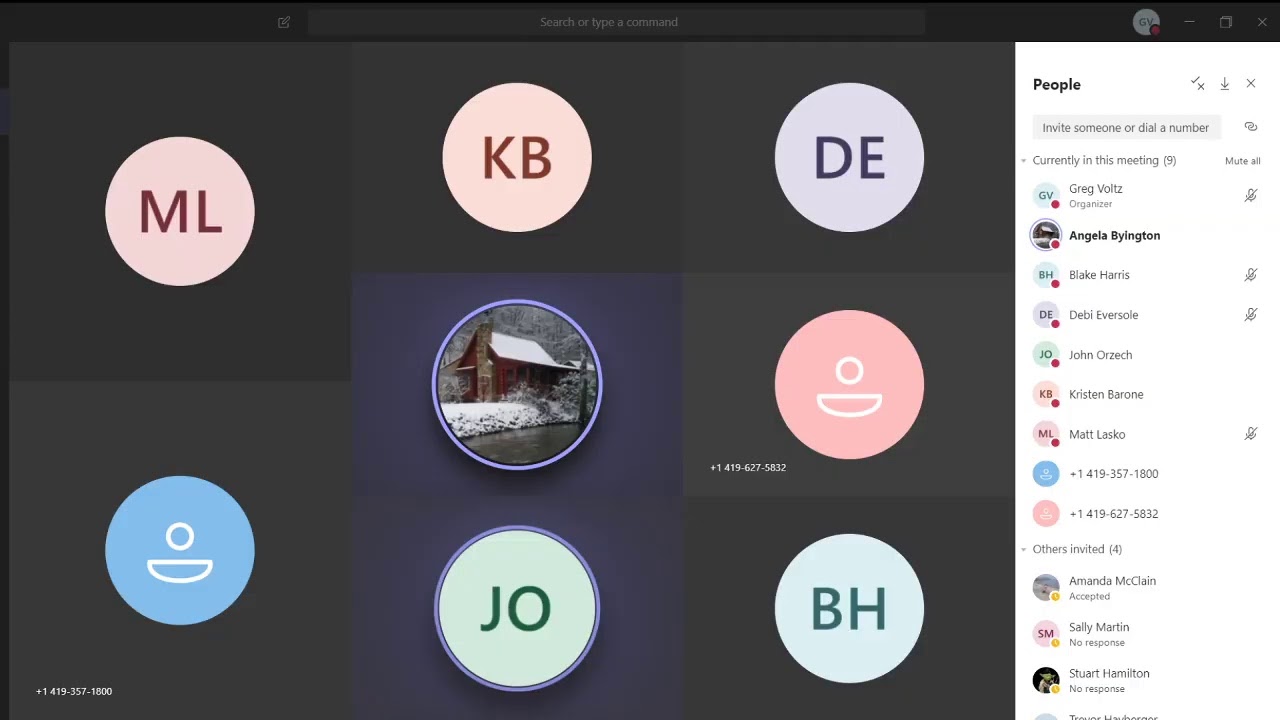
Task: Select John Orzech in the participant list
Action: click(x=1146, y=355)
